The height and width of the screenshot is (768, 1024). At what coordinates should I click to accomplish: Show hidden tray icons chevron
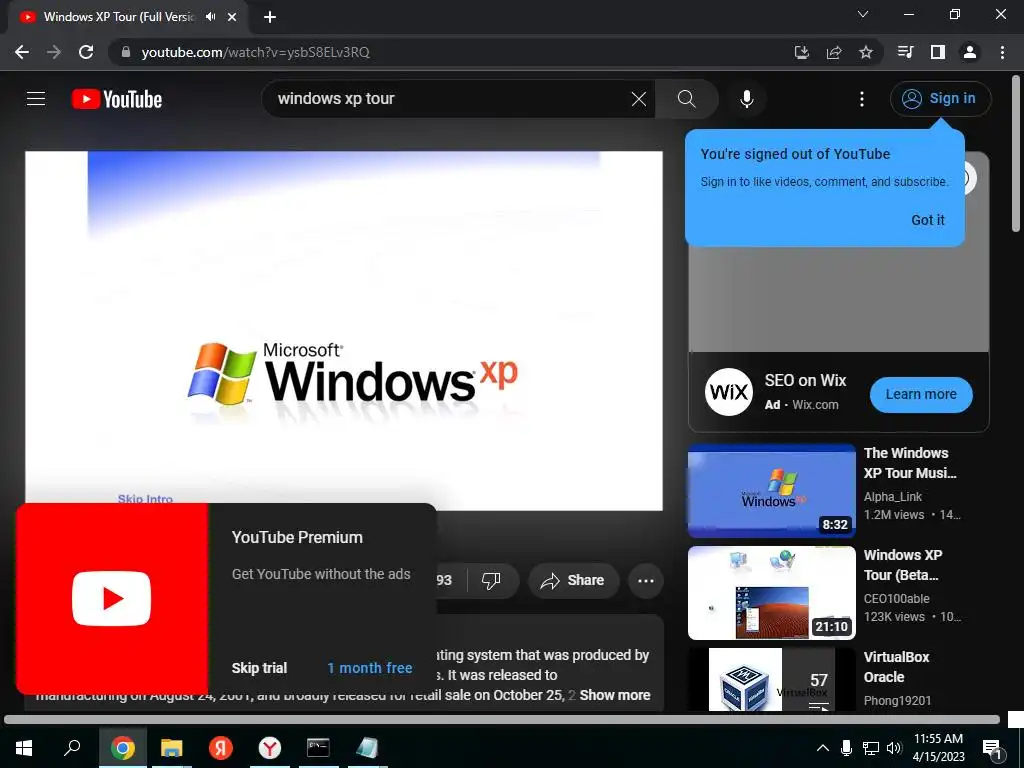point(823,748)
